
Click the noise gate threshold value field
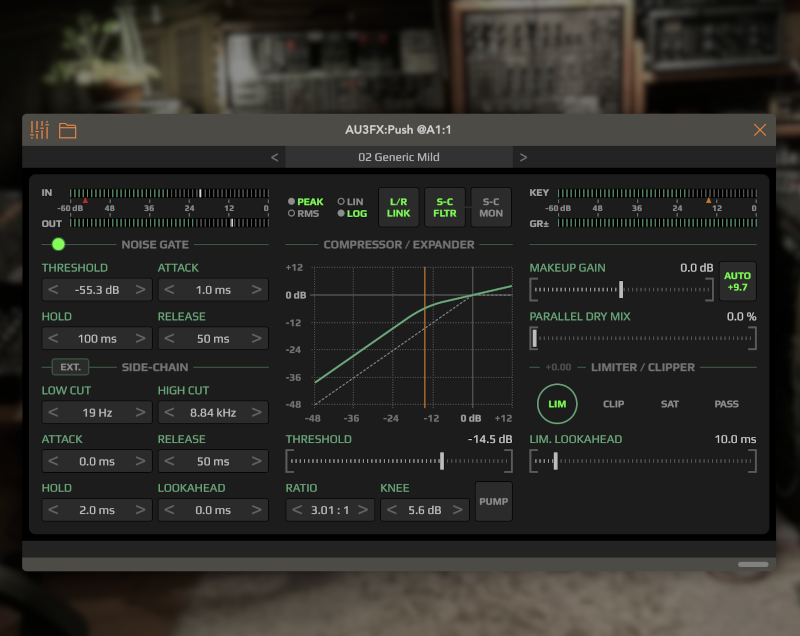97,290
